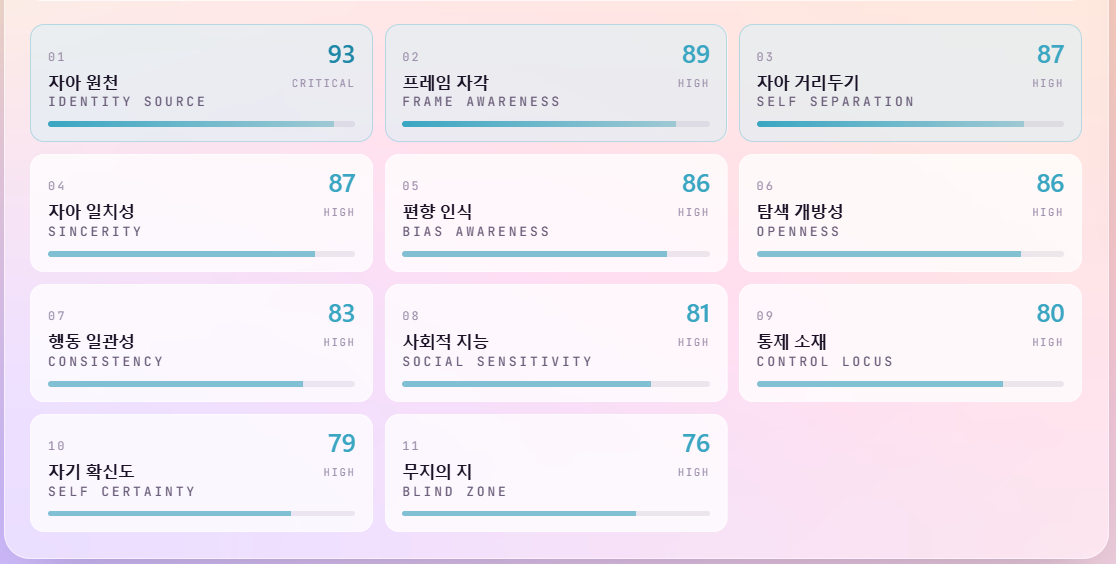Viewport: 1116px width, 564px height.
Task: Click the 통제 소재 Control Locus card
Action: coord(910,343)
